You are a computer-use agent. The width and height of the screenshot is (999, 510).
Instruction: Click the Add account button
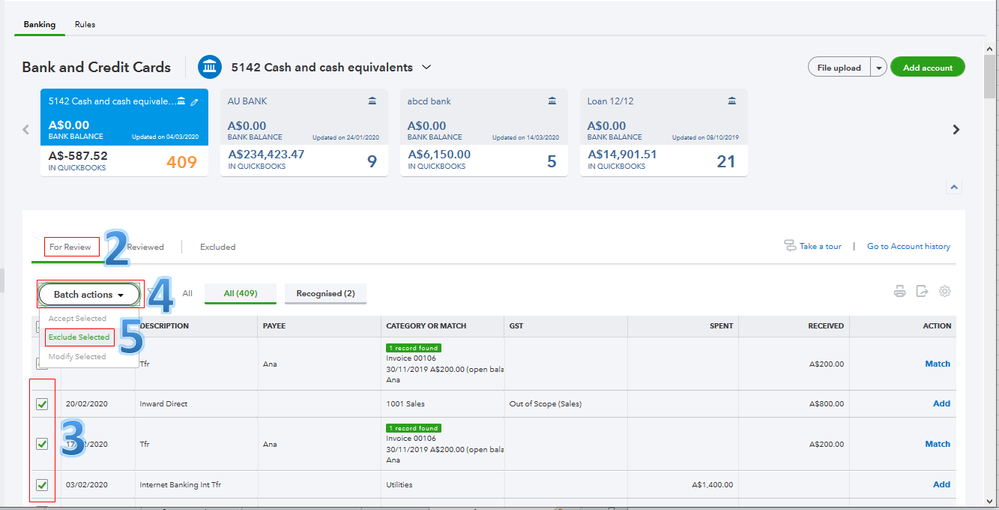927,68
